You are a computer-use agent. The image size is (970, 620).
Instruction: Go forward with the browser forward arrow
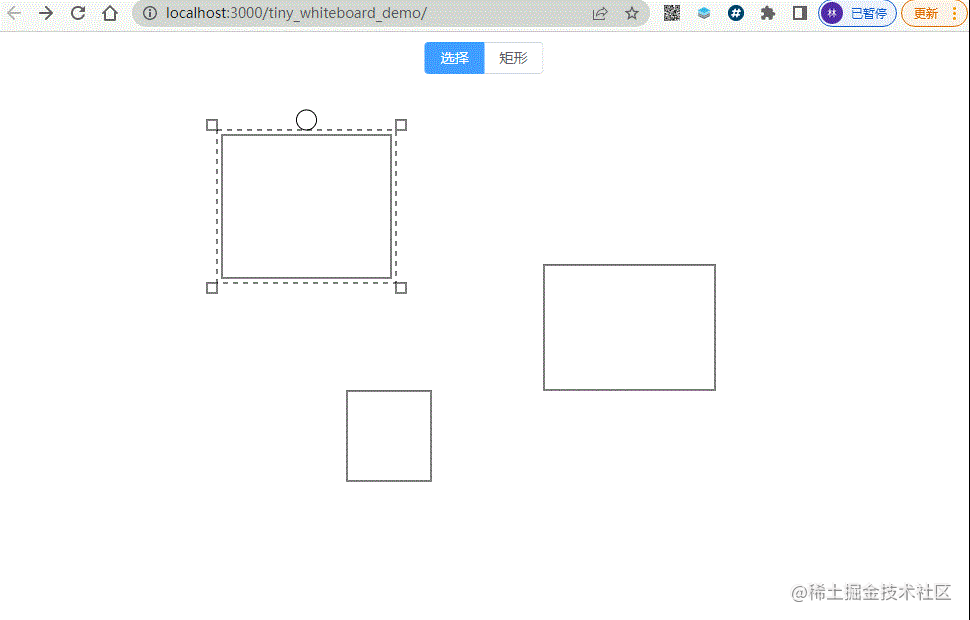46,13
